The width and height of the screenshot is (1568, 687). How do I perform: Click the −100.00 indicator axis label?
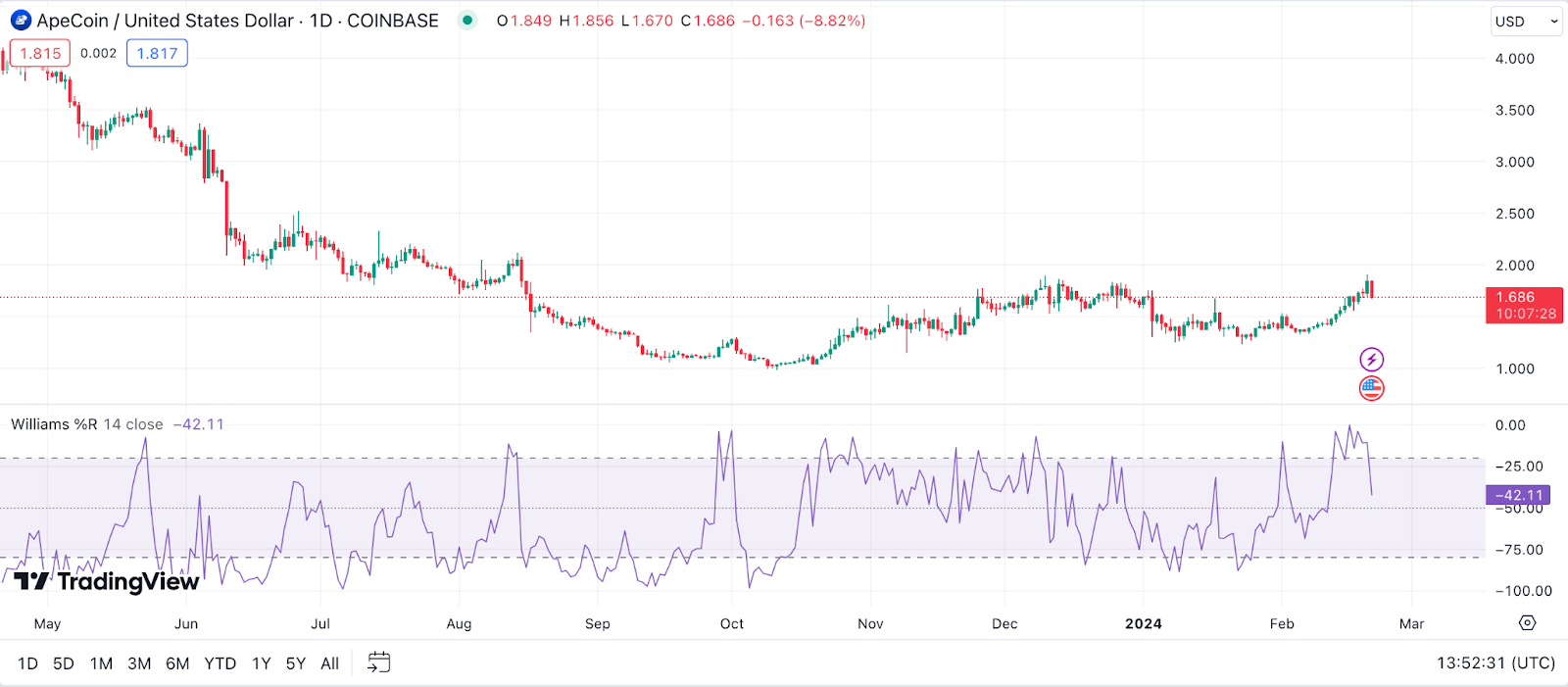click(x=1523, y=591)
